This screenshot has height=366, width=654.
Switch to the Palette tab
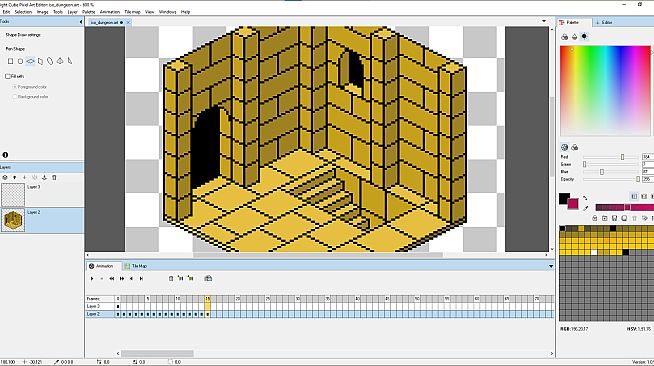click(x=574, y=23)
